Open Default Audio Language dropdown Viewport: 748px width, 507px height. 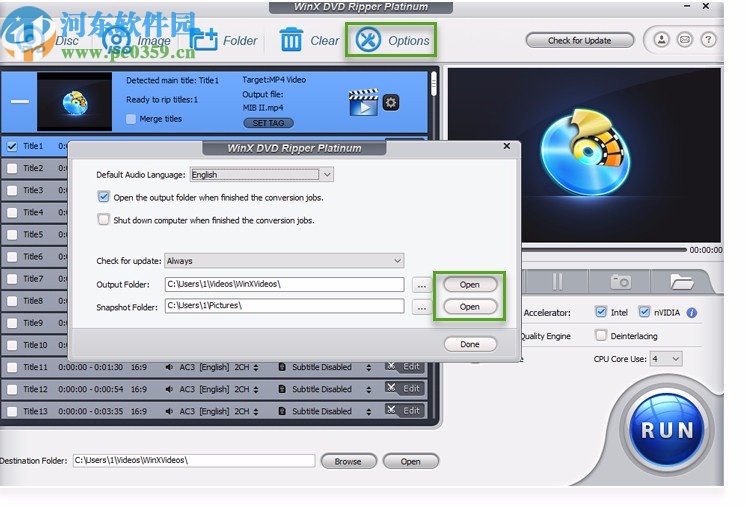[261, 175]
